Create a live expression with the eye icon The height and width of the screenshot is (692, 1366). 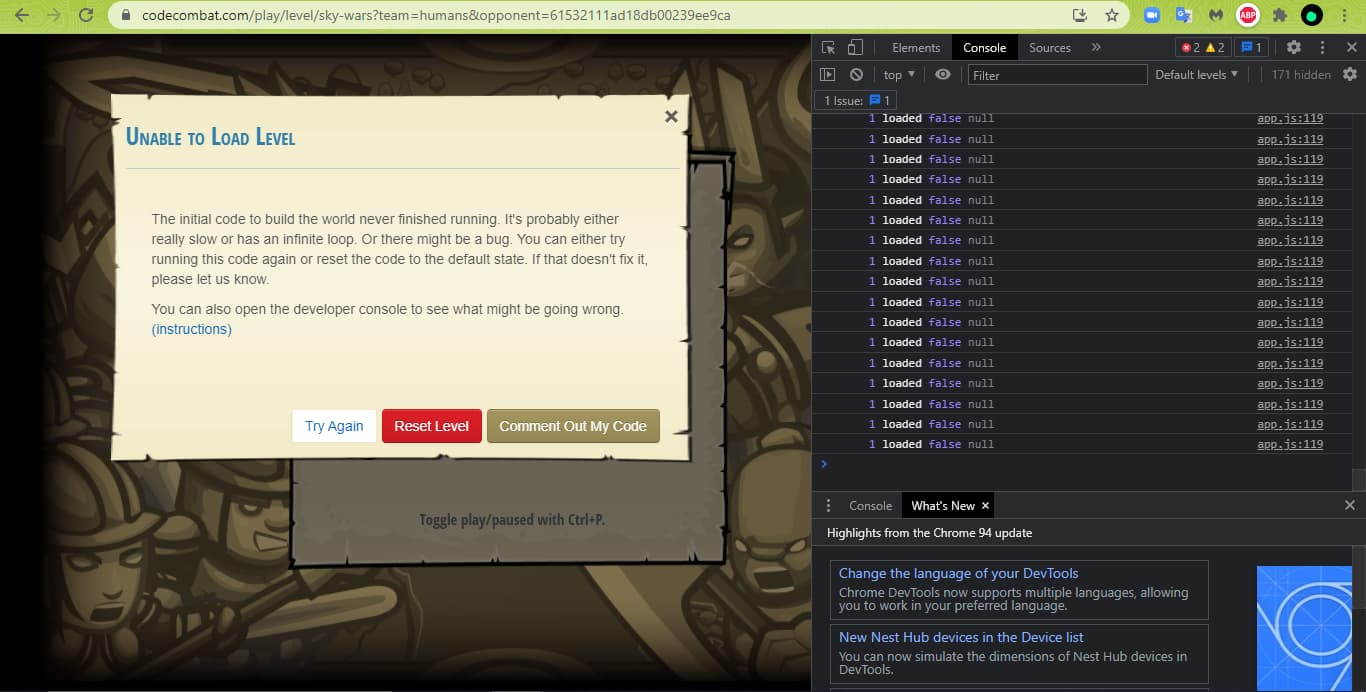pos(943,74)
